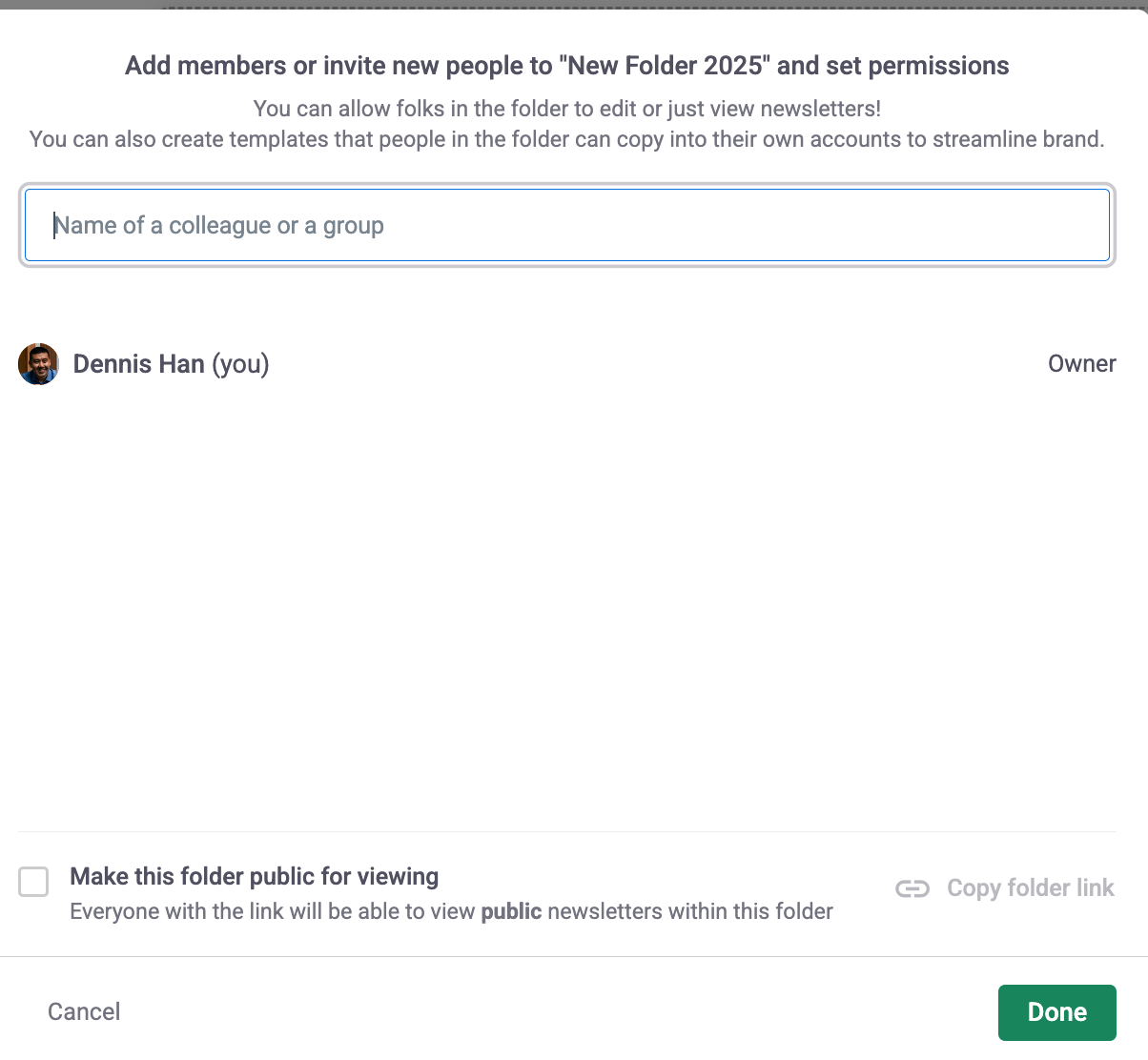Click the "New Folder 2025" dialog title

pyautogui.click(x=566, y=66)
